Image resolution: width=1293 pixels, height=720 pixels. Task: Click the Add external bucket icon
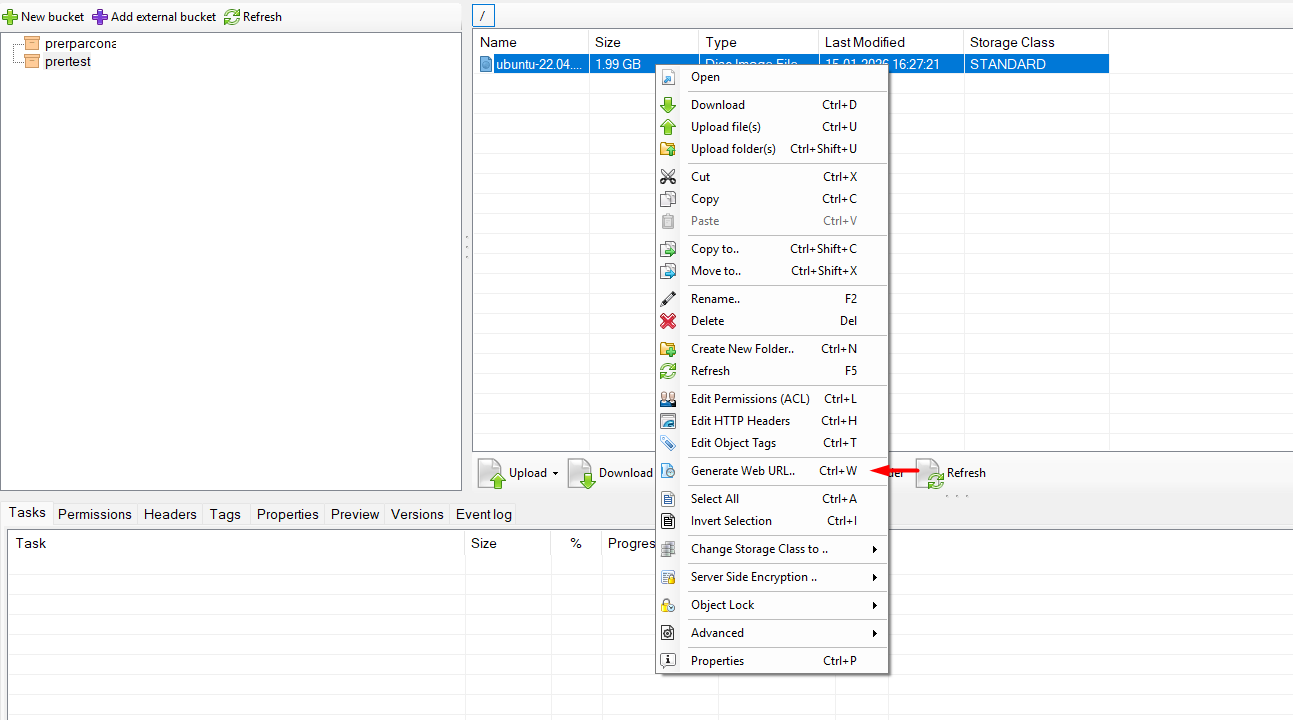100,17
